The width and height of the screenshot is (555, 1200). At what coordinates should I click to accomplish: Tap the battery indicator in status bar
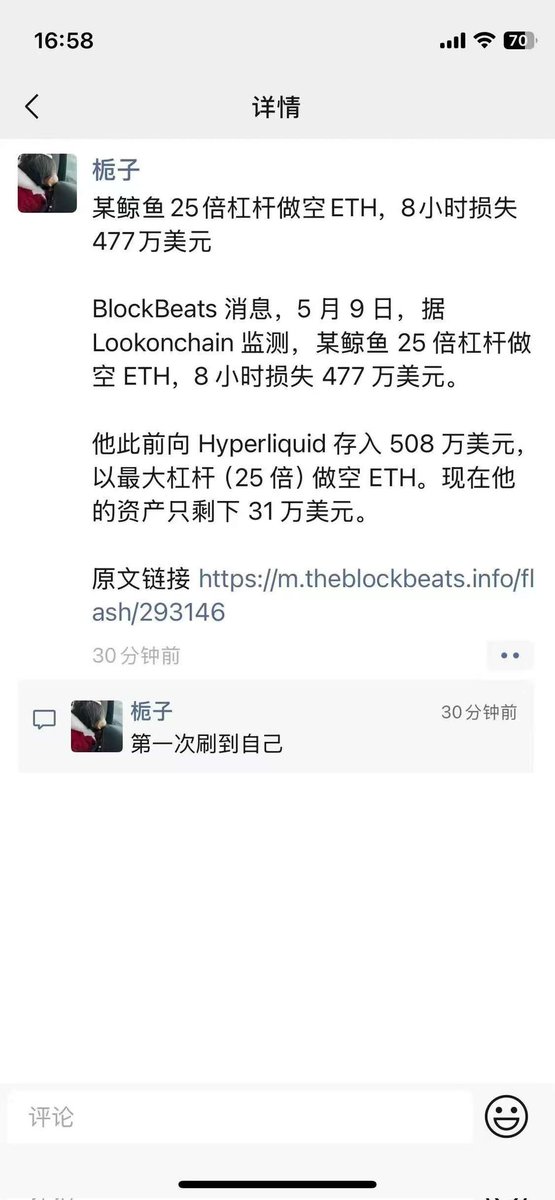[x=521, y=41]
